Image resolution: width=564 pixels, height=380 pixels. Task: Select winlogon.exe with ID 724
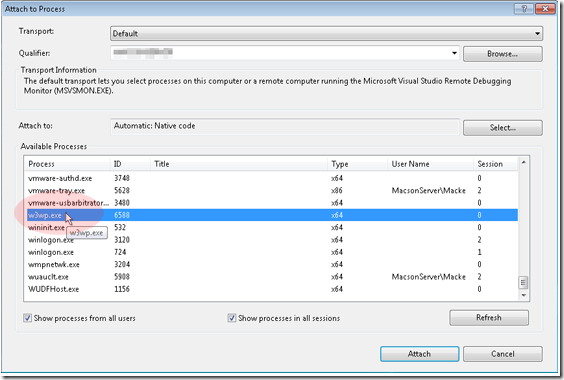tap(272, 252)
